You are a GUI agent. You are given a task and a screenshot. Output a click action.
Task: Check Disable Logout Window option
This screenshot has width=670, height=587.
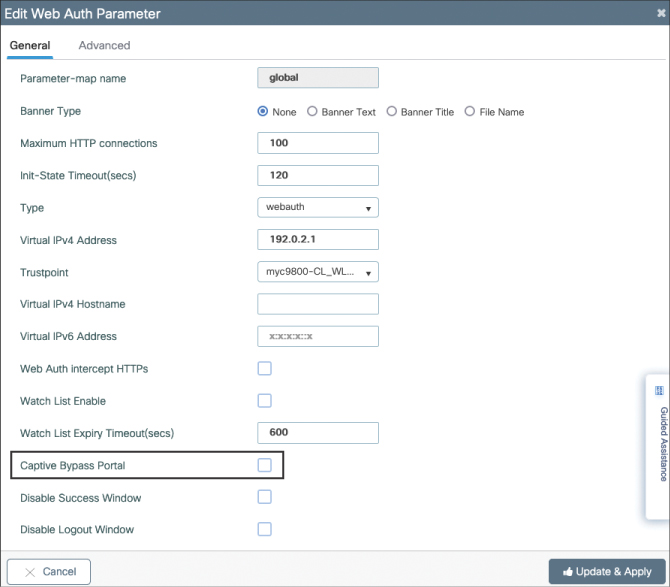click(x=265, y=529)
